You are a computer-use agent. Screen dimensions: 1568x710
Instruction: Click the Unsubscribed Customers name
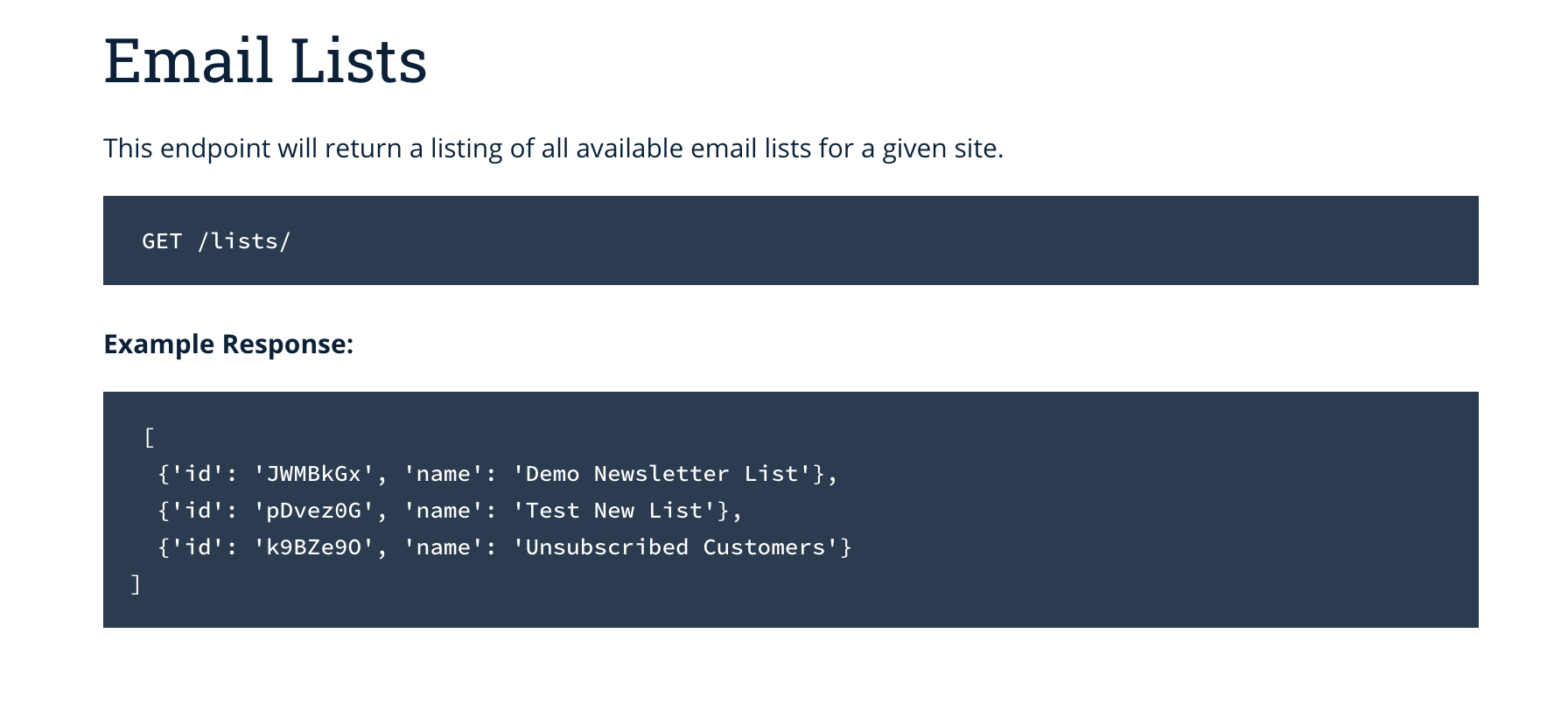coord(675,547)
